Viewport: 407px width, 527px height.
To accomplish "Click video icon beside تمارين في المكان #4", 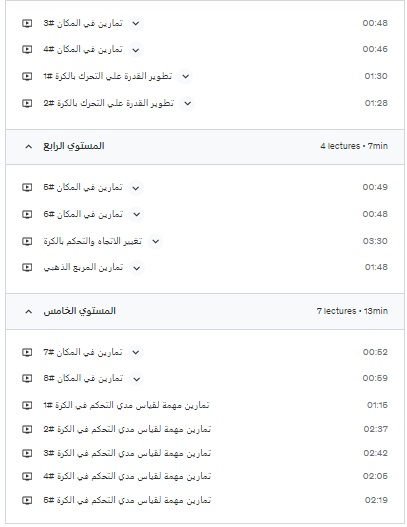I will coord(27,49).
